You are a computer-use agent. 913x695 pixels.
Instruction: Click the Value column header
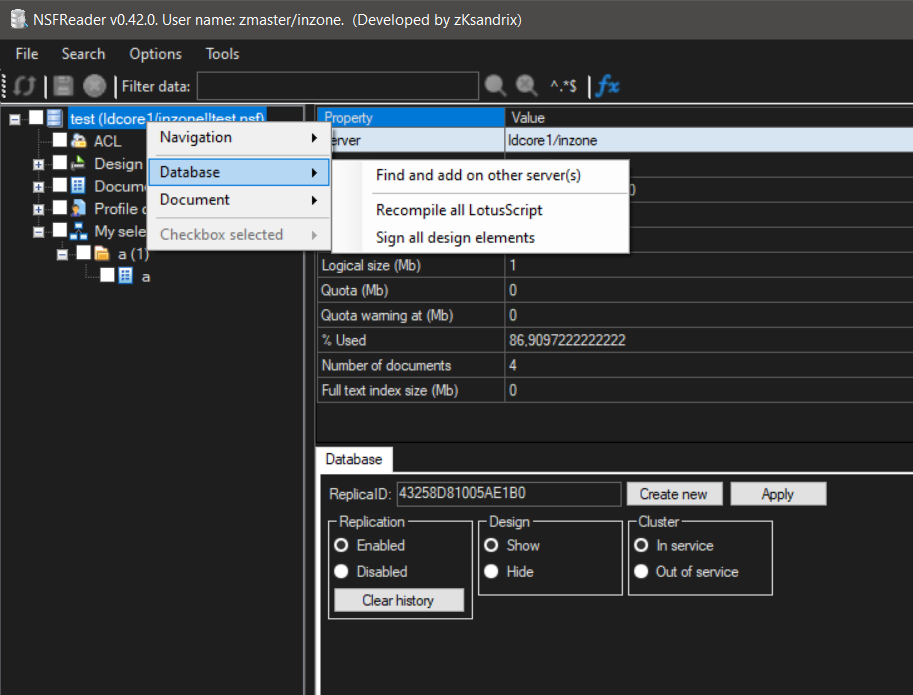click(x=709, y=118)
